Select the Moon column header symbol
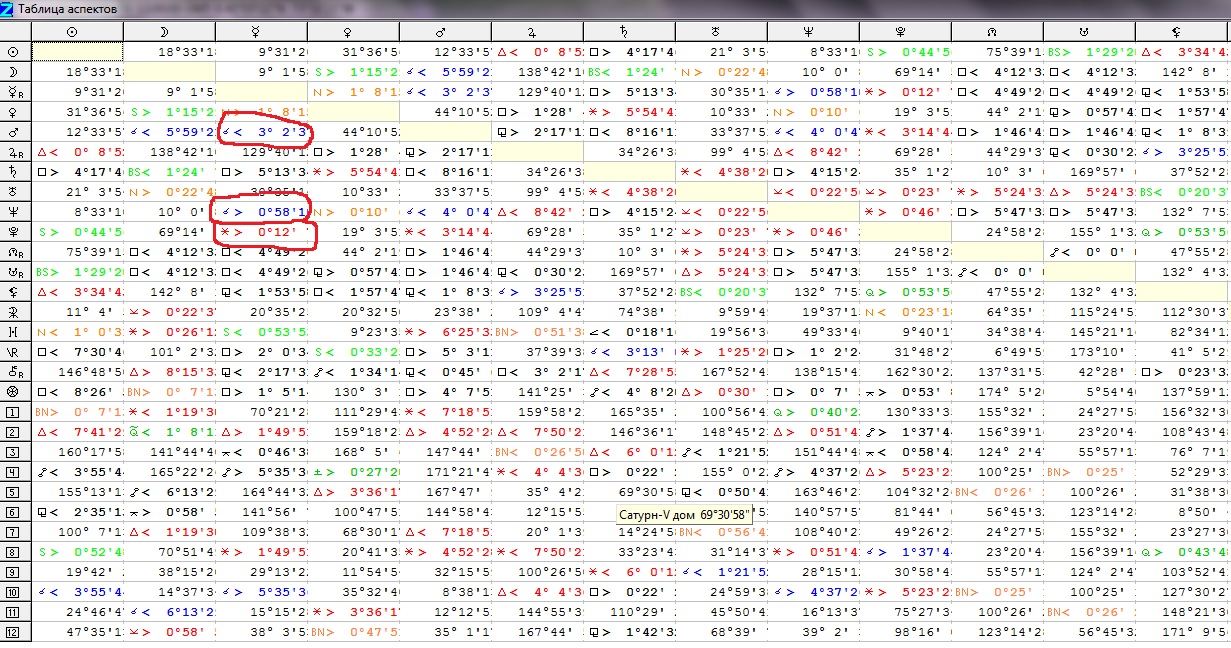This screenshot has width=1231, height=648. (x=169, y=32)
